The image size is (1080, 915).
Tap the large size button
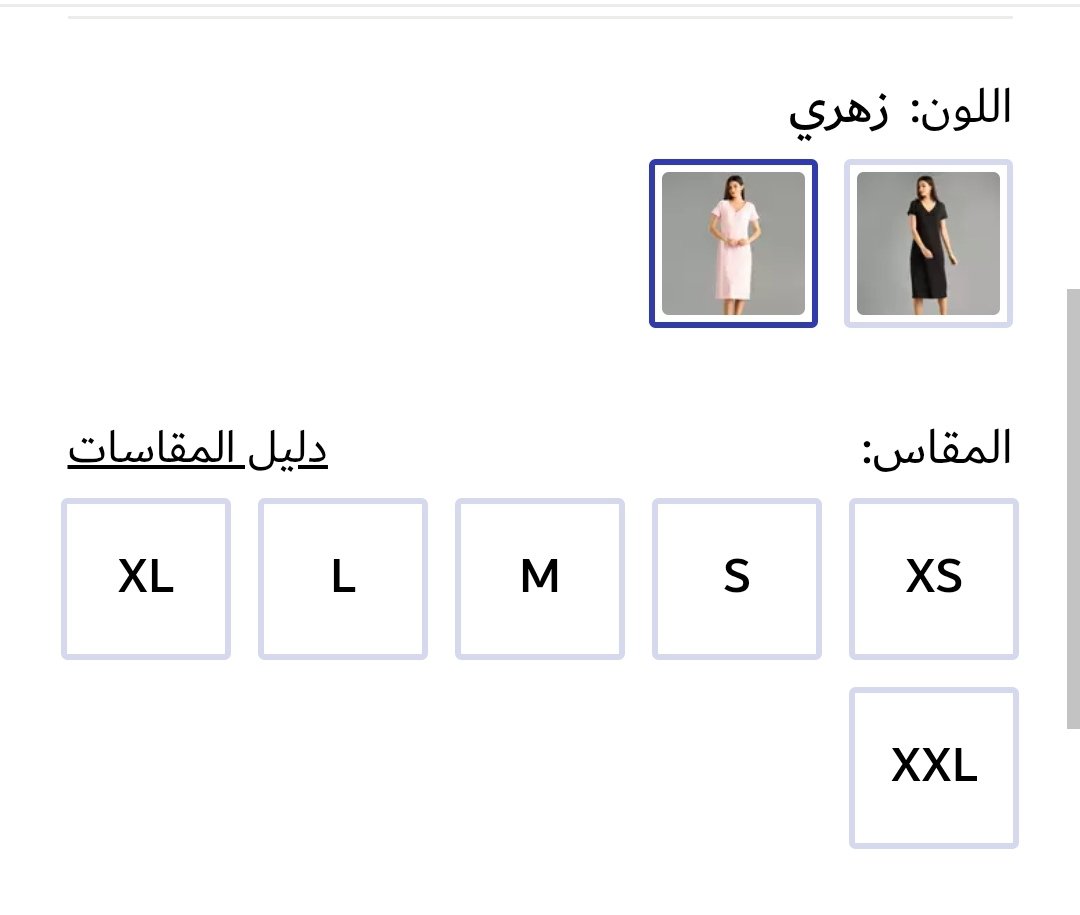pyautogui.click(x=343, y=579)
